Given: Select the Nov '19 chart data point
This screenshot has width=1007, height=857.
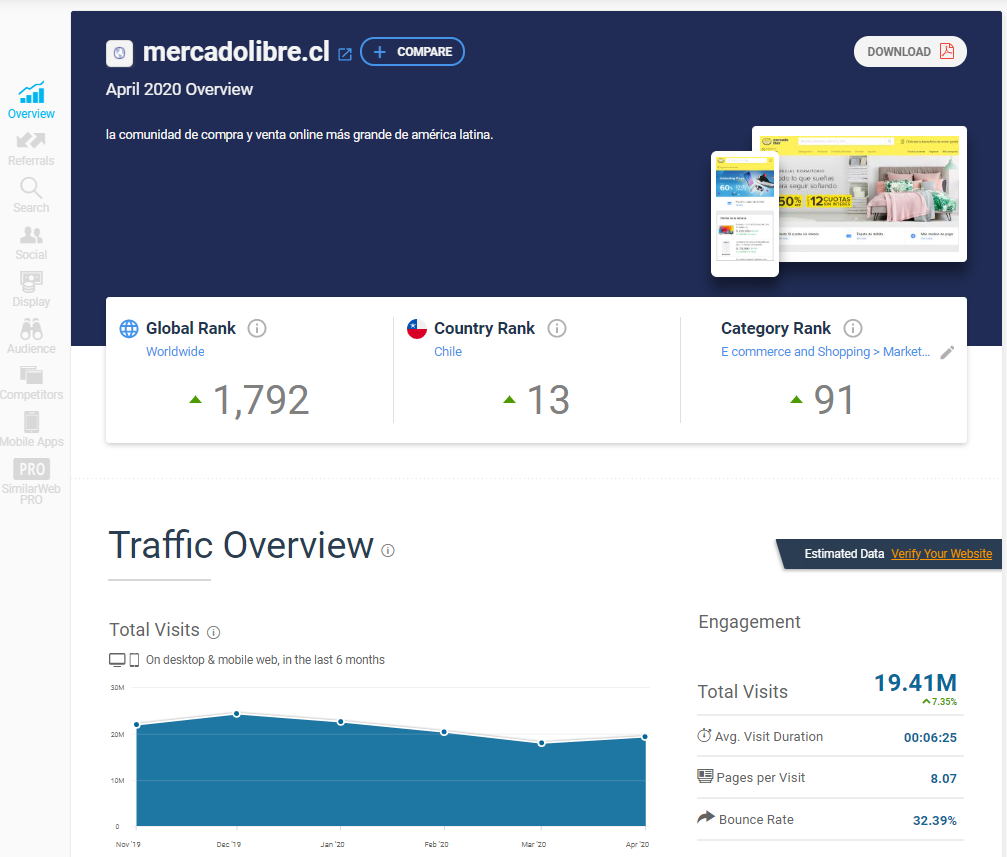Looking at the screenshot, I should coord(137,725).
